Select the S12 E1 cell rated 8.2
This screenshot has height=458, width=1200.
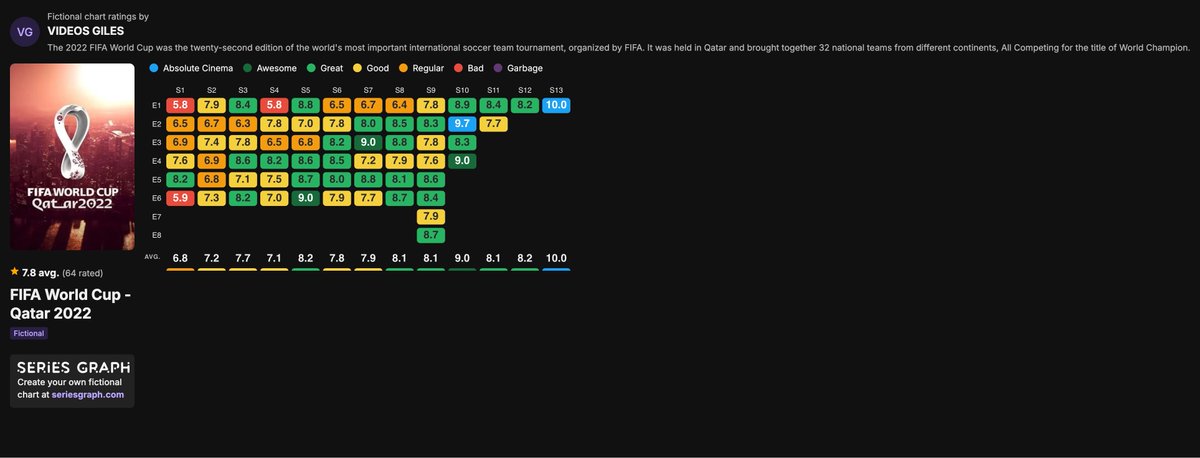525,105
